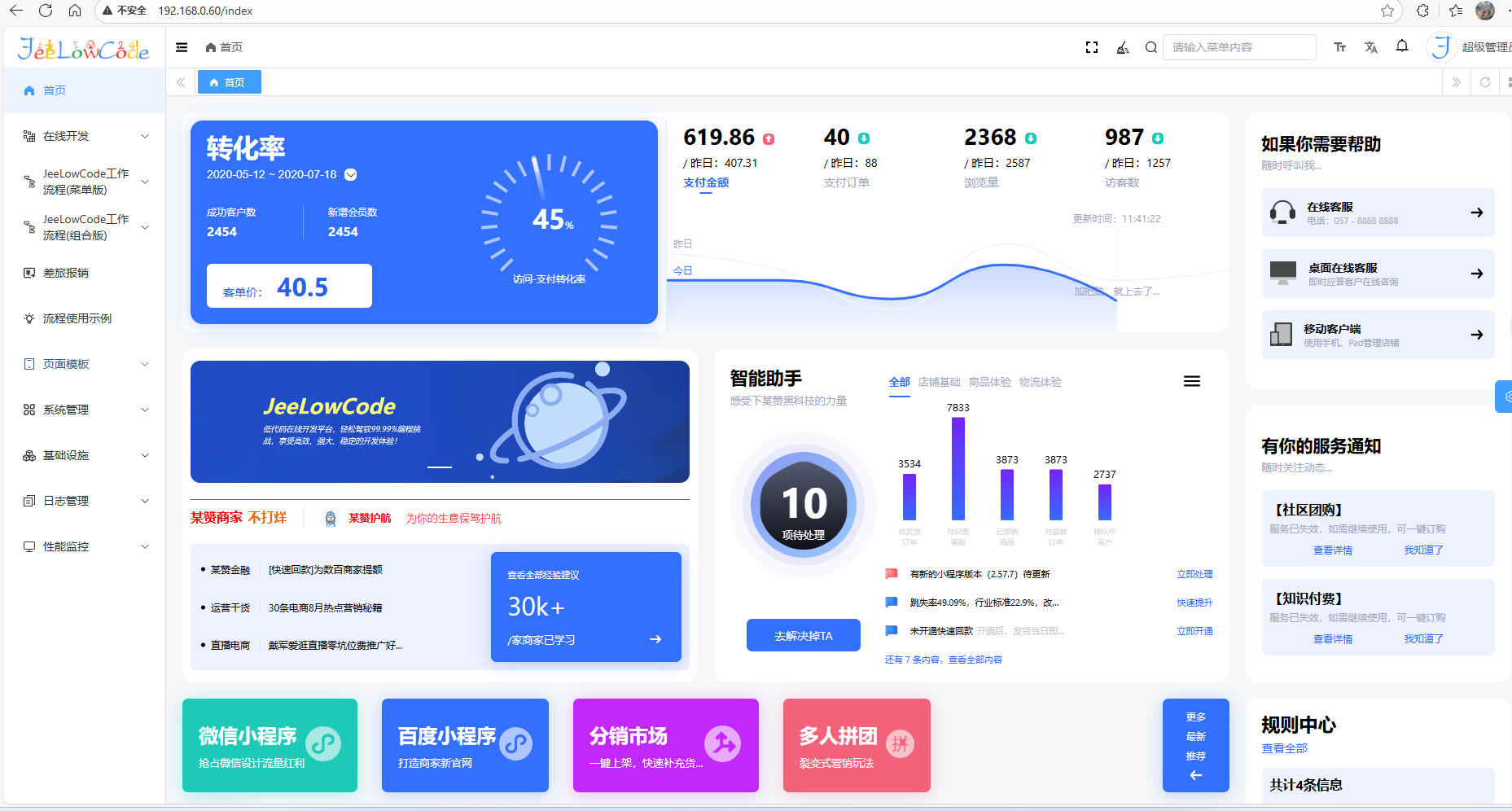Expand the 系统管理 sidebar menu
The height and width of the screenshot is (811, 1512).
(x=84, y=410)
